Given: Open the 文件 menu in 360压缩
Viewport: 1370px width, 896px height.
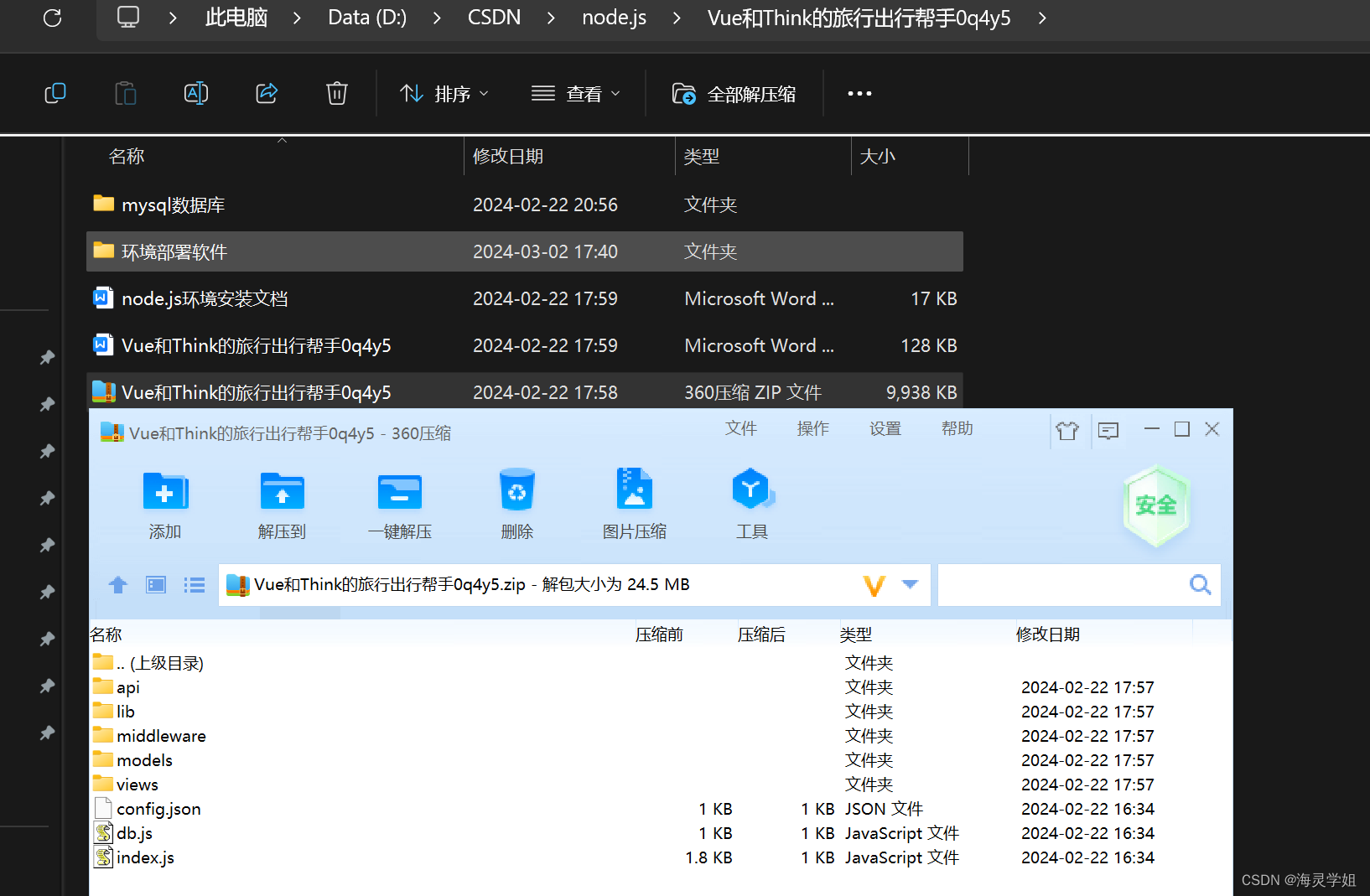Looking at the screenshot, I should click(741, 428).
